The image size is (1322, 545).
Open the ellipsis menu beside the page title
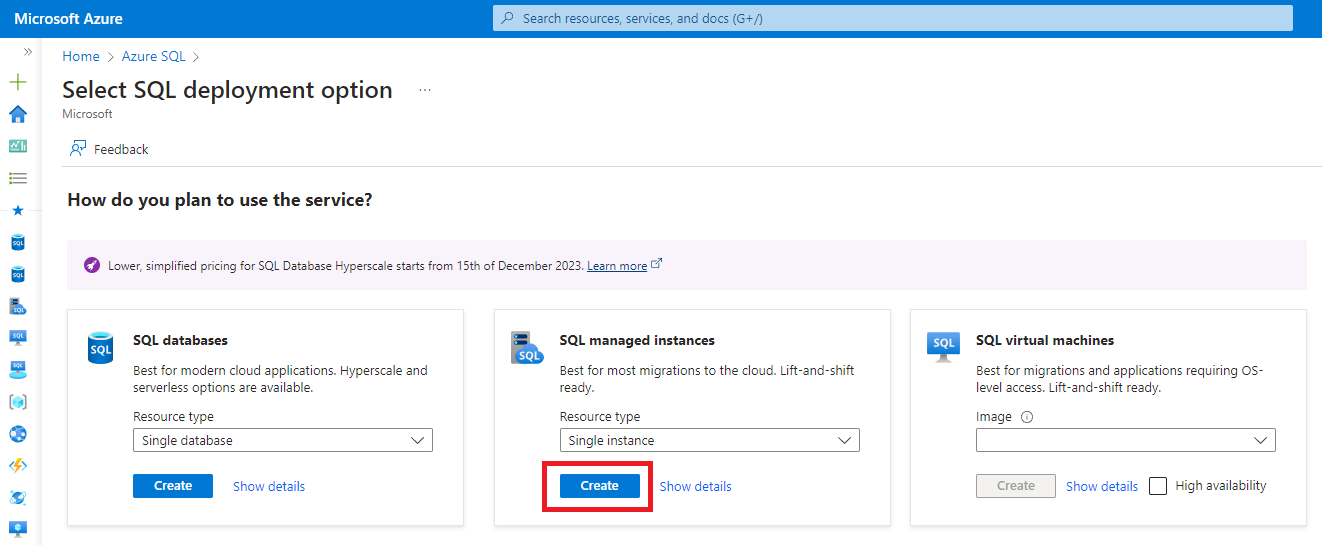click(425, 90)
